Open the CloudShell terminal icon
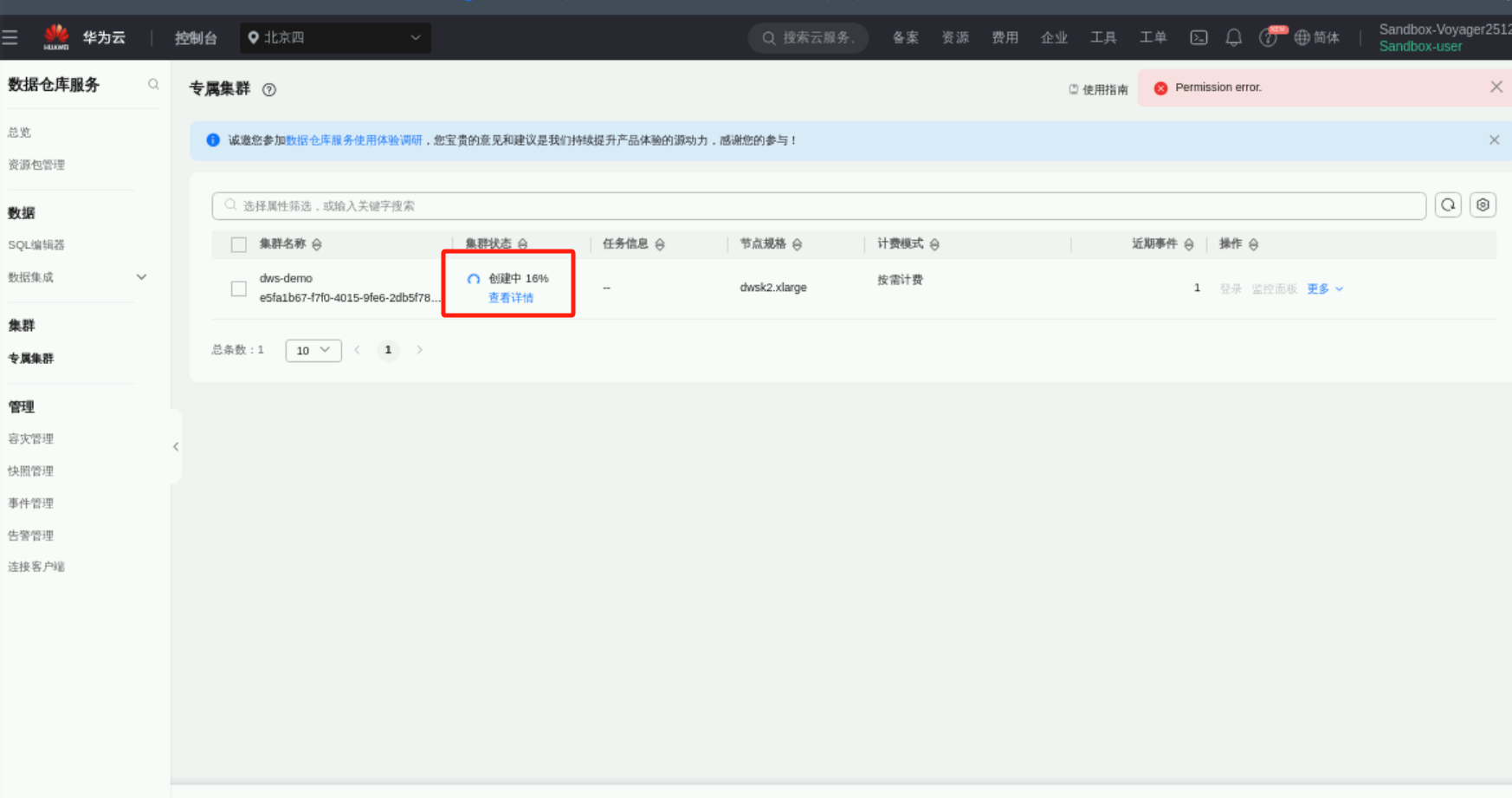The height and width of the screenshot is (798, 1512). 1199,37
